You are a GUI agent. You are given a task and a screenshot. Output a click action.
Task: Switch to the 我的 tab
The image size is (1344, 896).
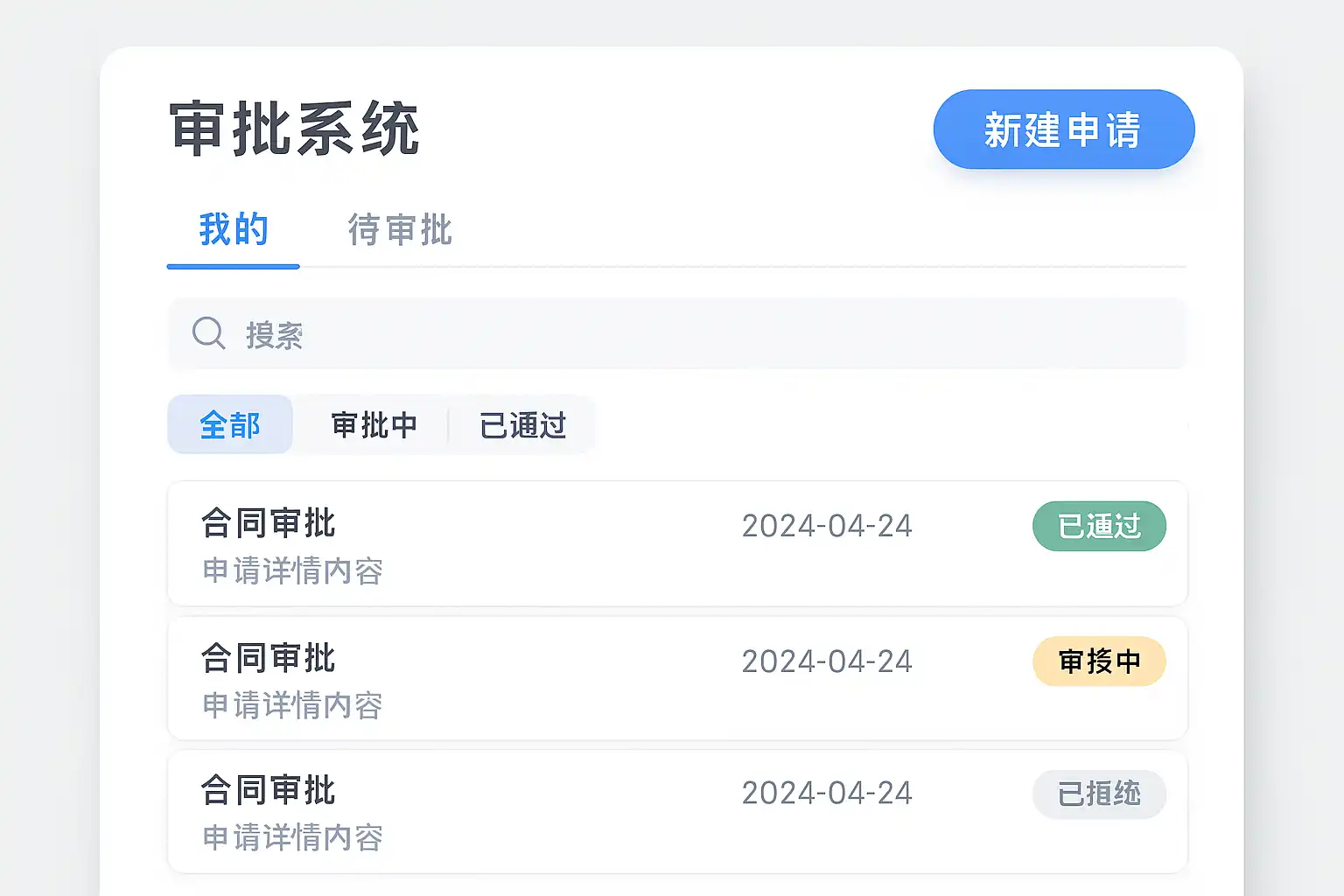point(234,230)
